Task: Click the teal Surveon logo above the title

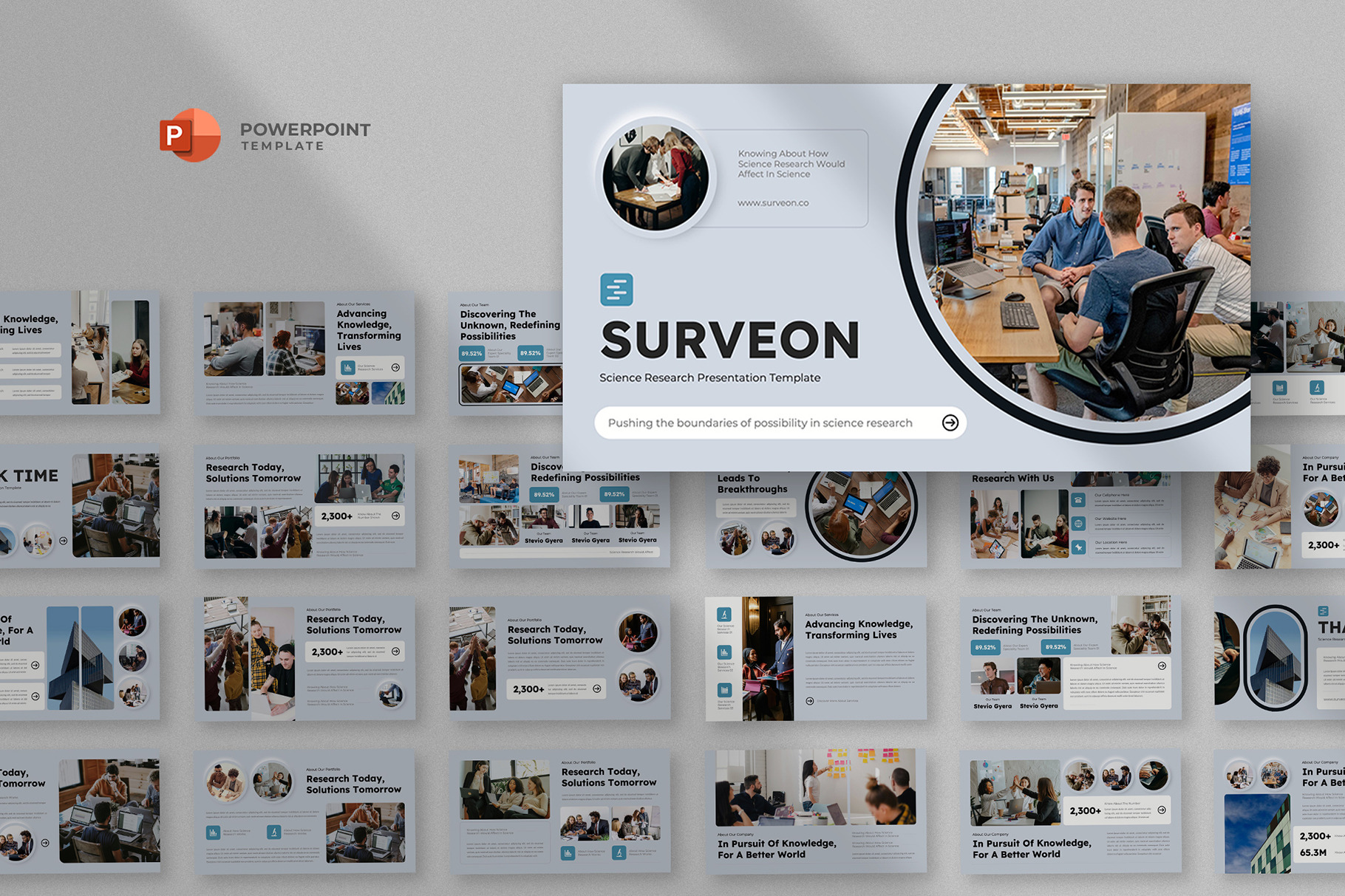Action: [616, 290]
